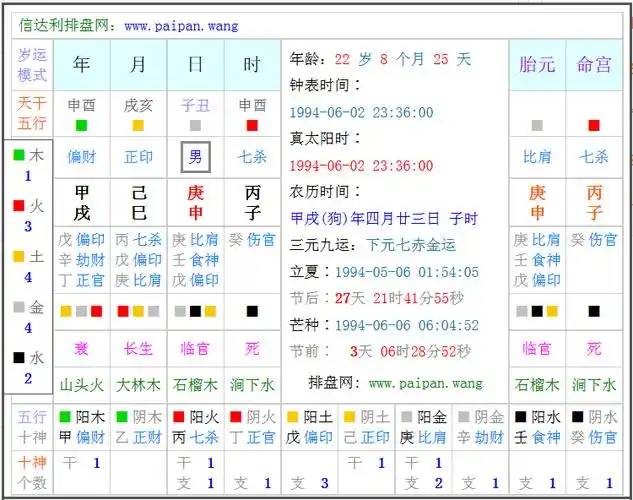Open the green www.paipan.wang link beside 排盘网
Image resolution: width=633 pixels, height=500 pixels.
(425, 383)
